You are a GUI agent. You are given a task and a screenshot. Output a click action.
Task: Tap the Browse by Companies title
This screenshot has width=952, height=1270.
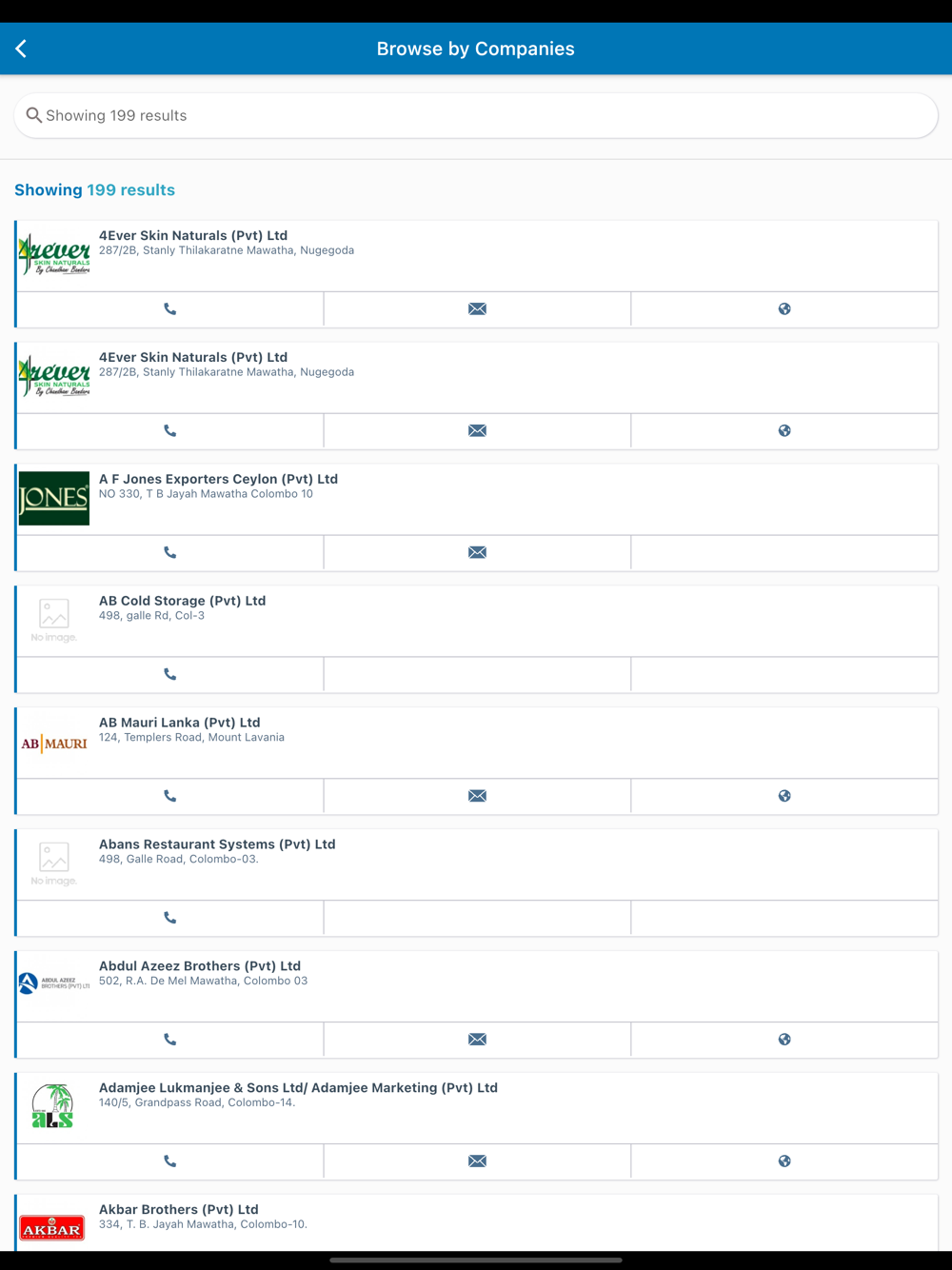click(x=475, y=49)
